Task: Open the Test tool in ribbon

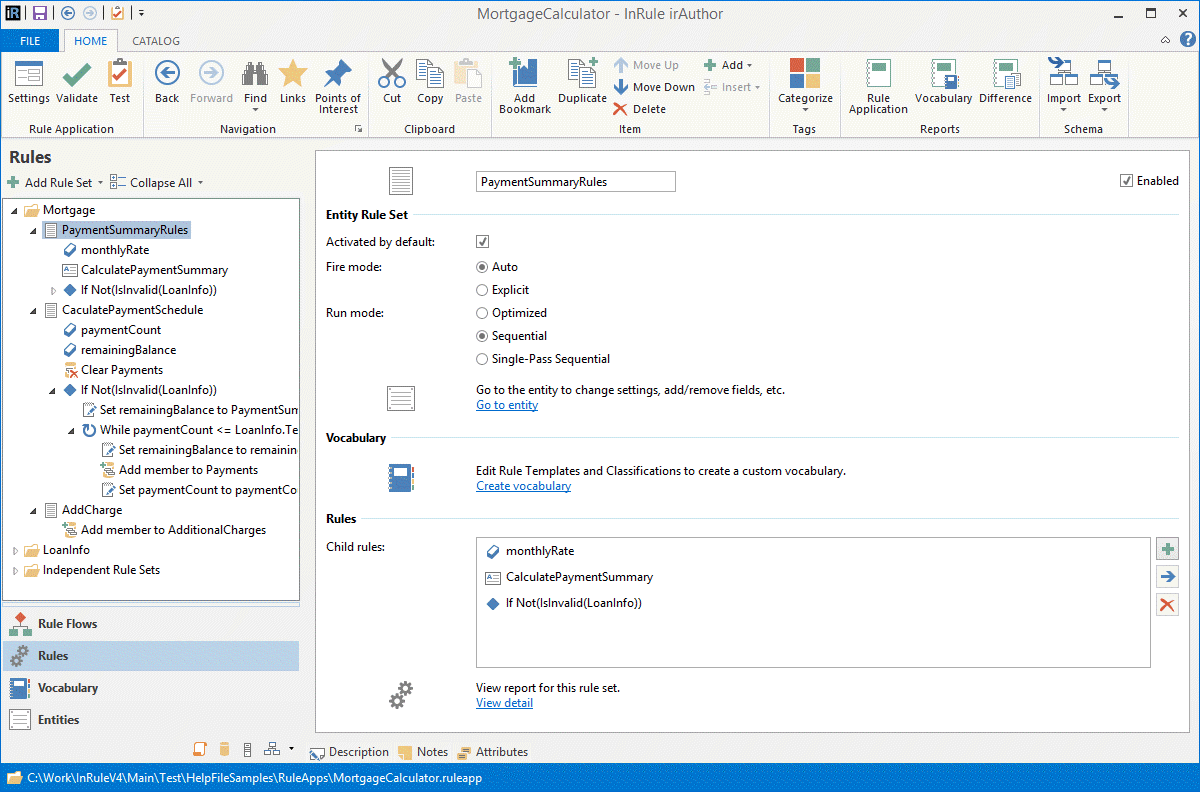Action: pyautogui.click(x=120, y=76)
